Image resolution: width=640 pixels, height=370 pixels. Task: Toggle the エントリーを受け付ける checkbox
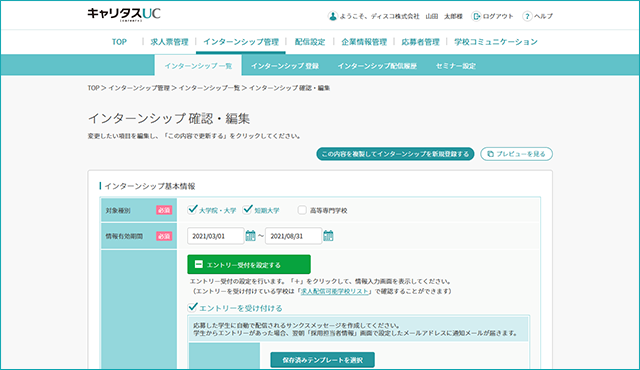tap(193, 307)
